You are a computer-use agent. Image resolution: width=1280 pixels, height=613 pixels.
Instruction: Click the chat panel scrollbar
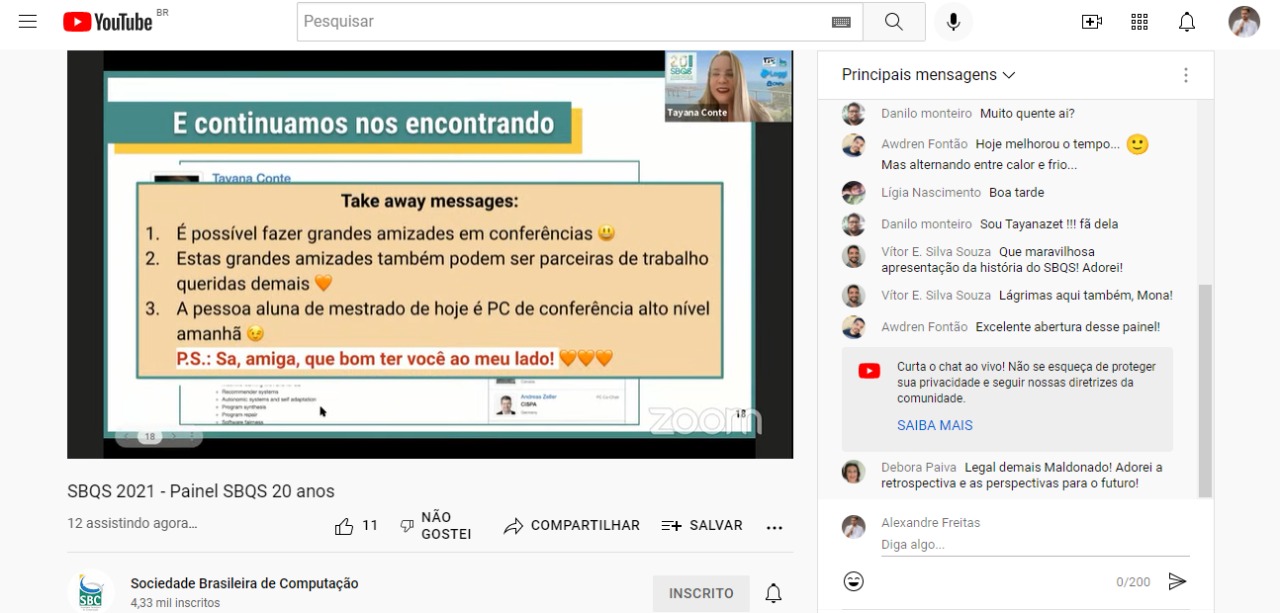(1205, 390)
